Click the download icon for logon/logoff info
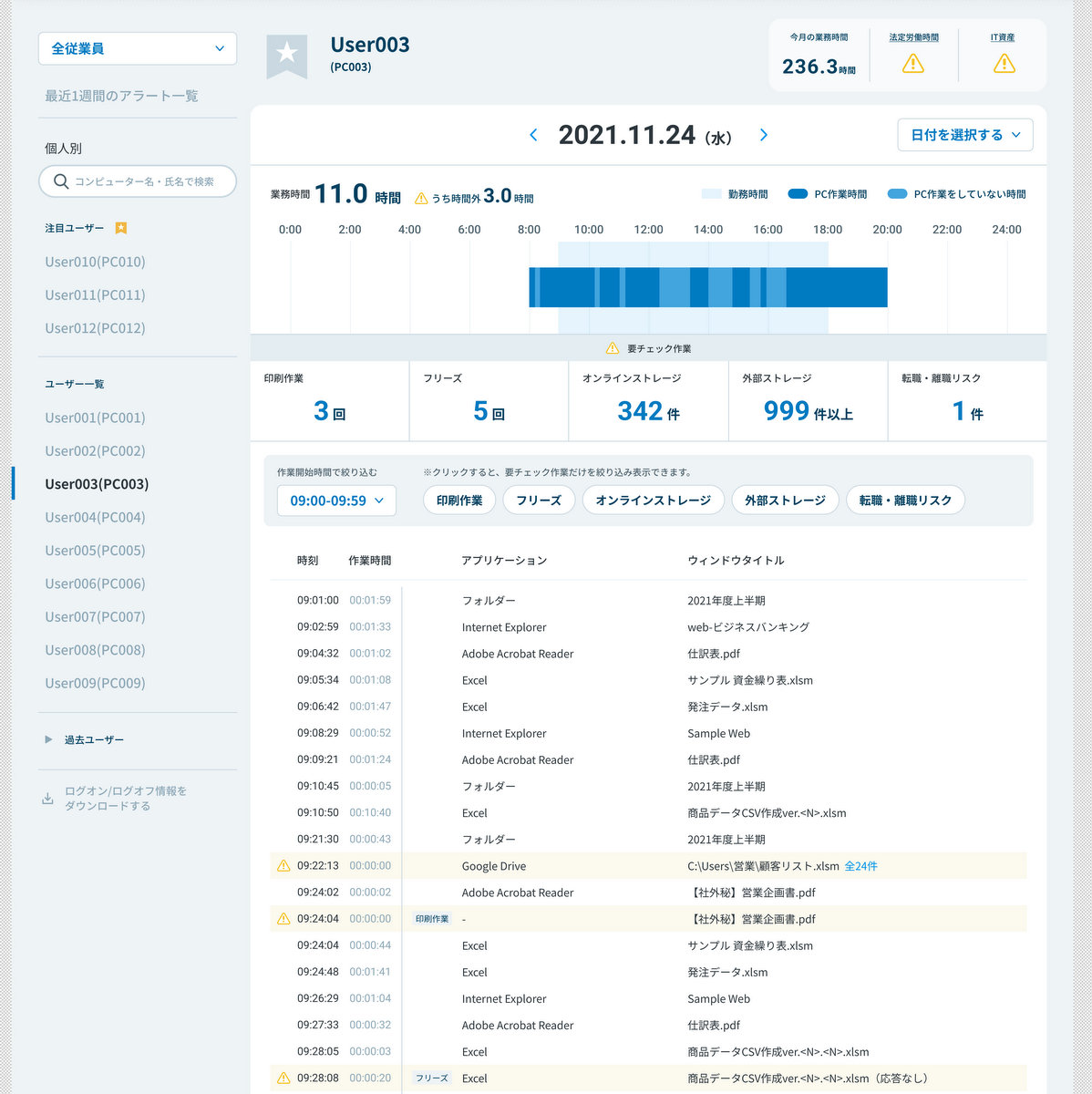Screen dimensions: 1092x1094 (x=47, y=799)
